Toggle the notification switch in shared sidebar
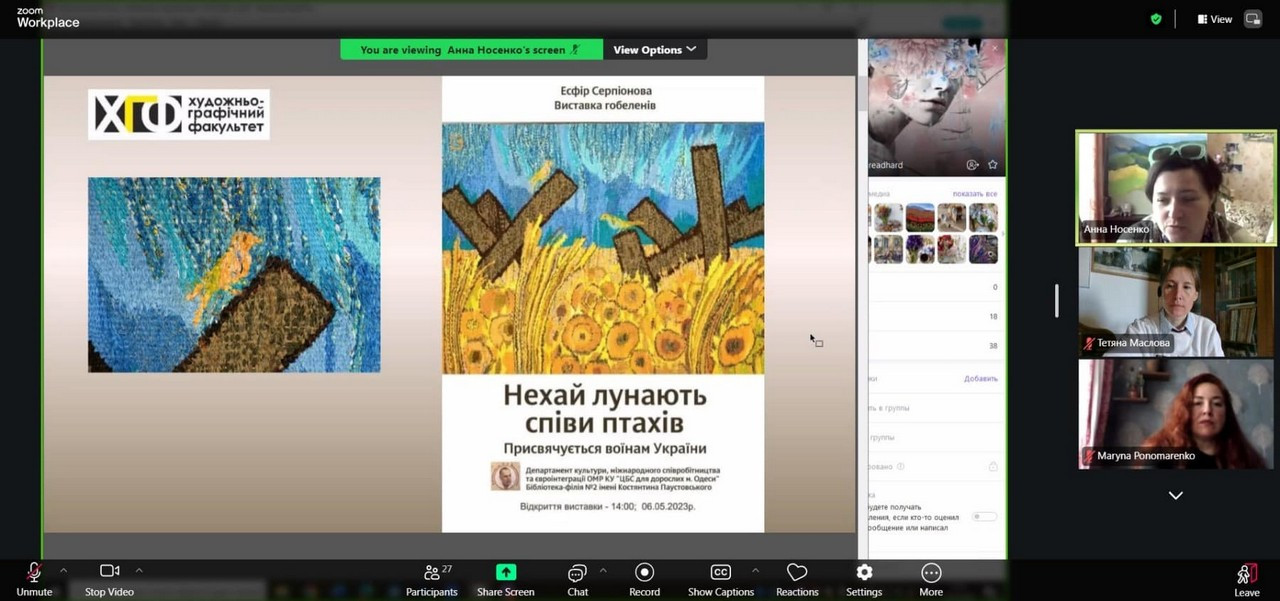This screenshot has height=601, width=1280. pos(984,517)
